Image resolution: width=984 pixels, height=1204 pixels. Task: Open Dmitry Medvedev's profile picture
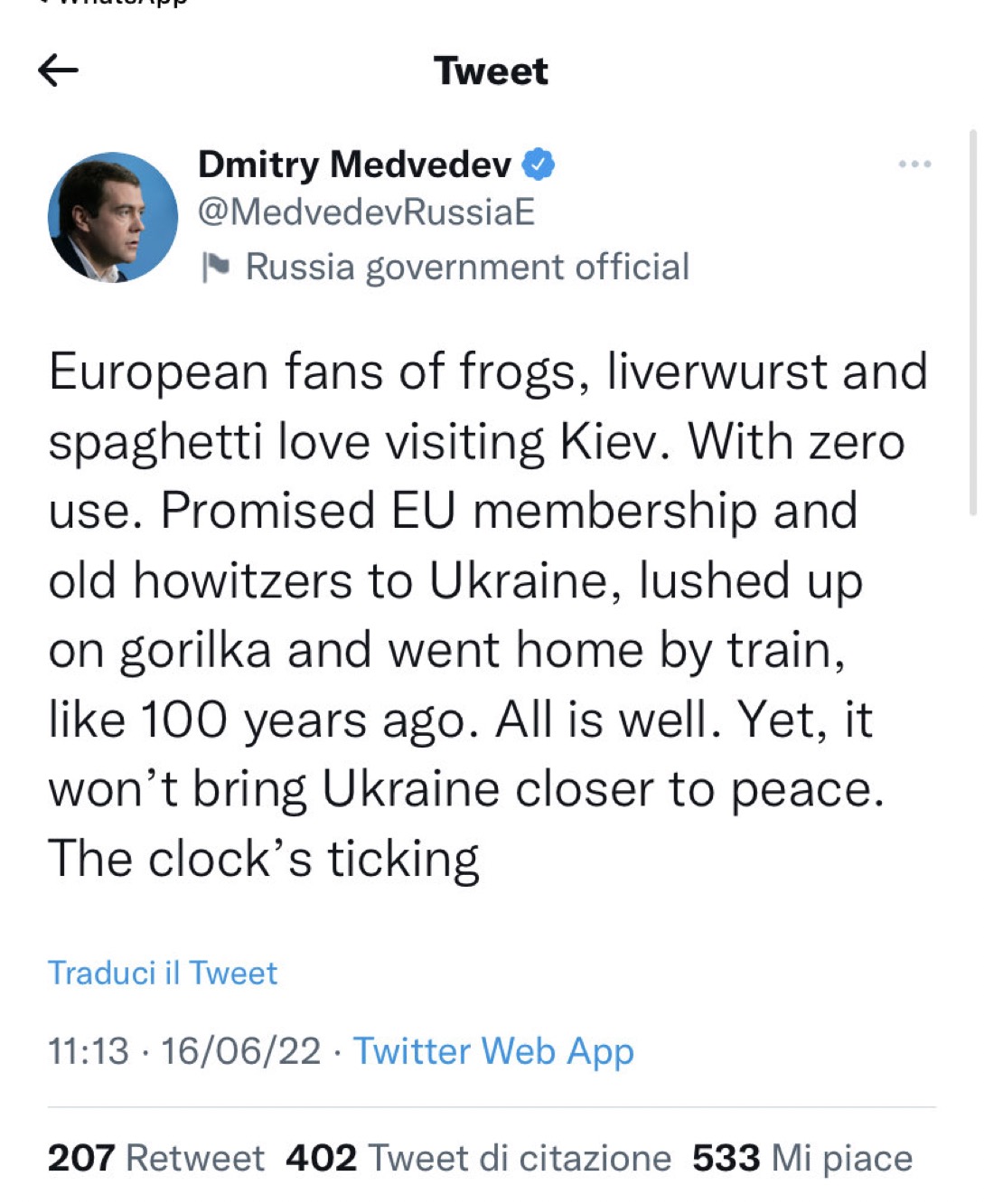pos(113,217)
